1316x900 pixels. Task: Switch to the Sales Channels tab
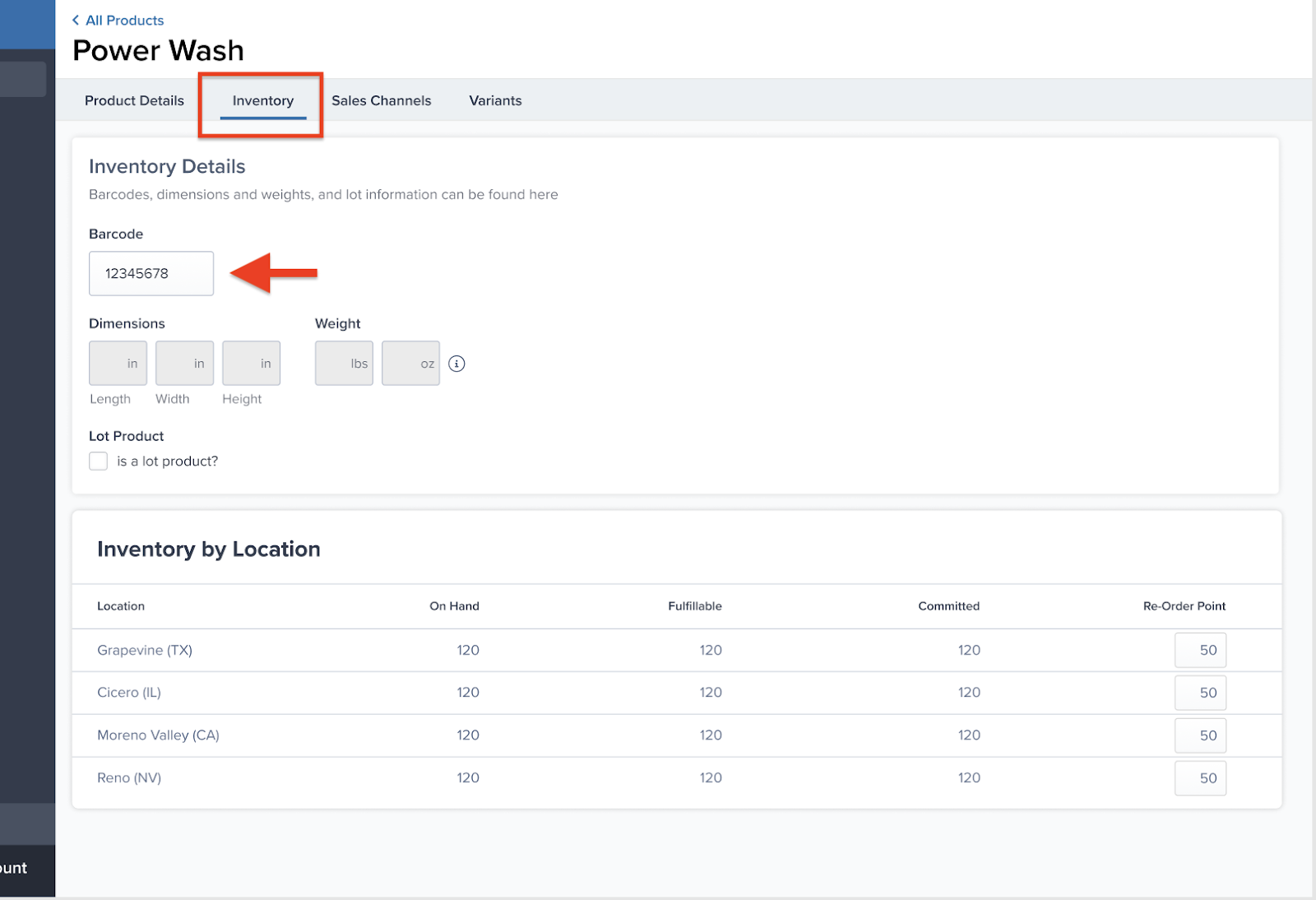[382, 100]
